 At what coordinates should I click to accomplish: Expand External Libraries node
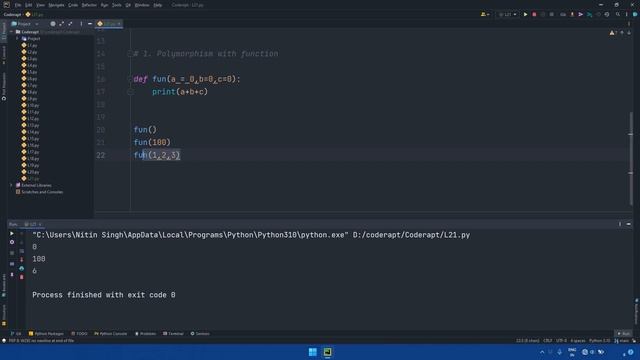[11, 185]
